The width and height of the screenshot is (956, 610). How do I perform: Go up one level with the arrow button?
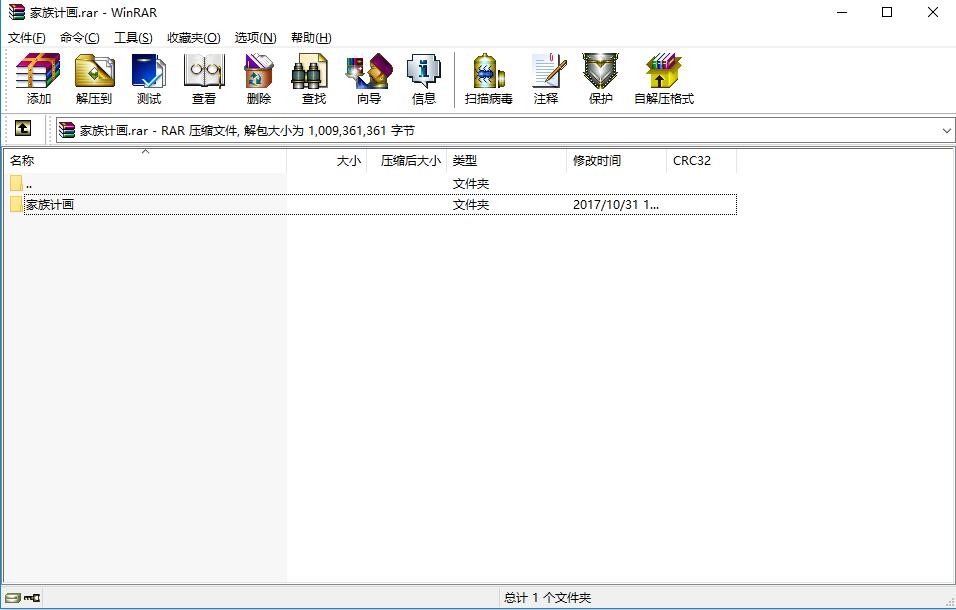[23, 128]
